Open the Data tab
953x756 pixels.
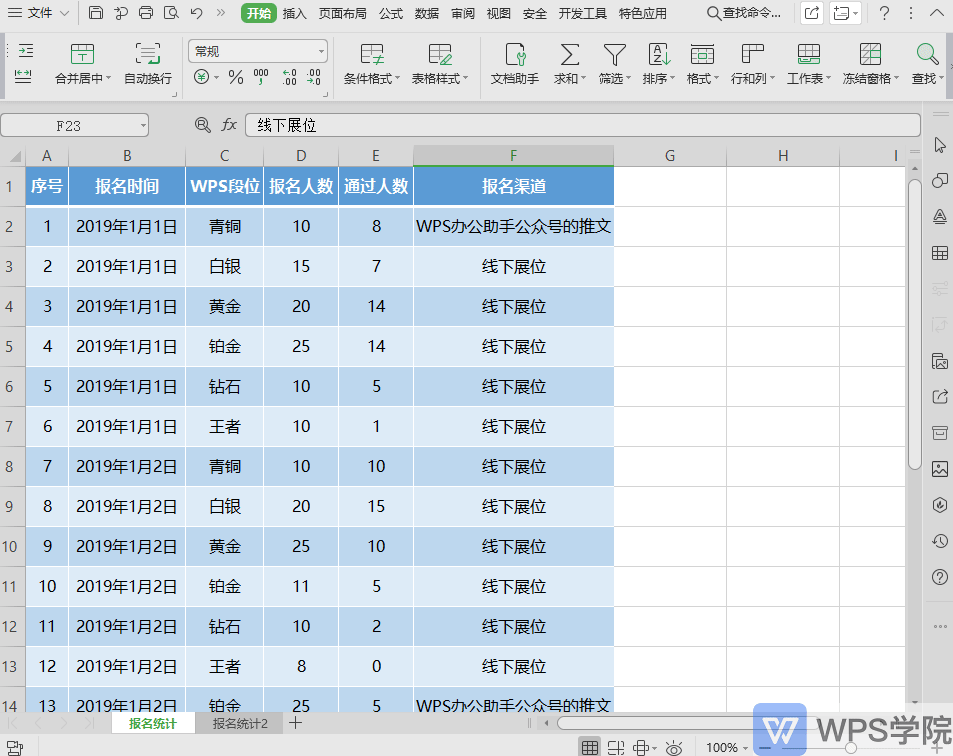click(427, 13)
